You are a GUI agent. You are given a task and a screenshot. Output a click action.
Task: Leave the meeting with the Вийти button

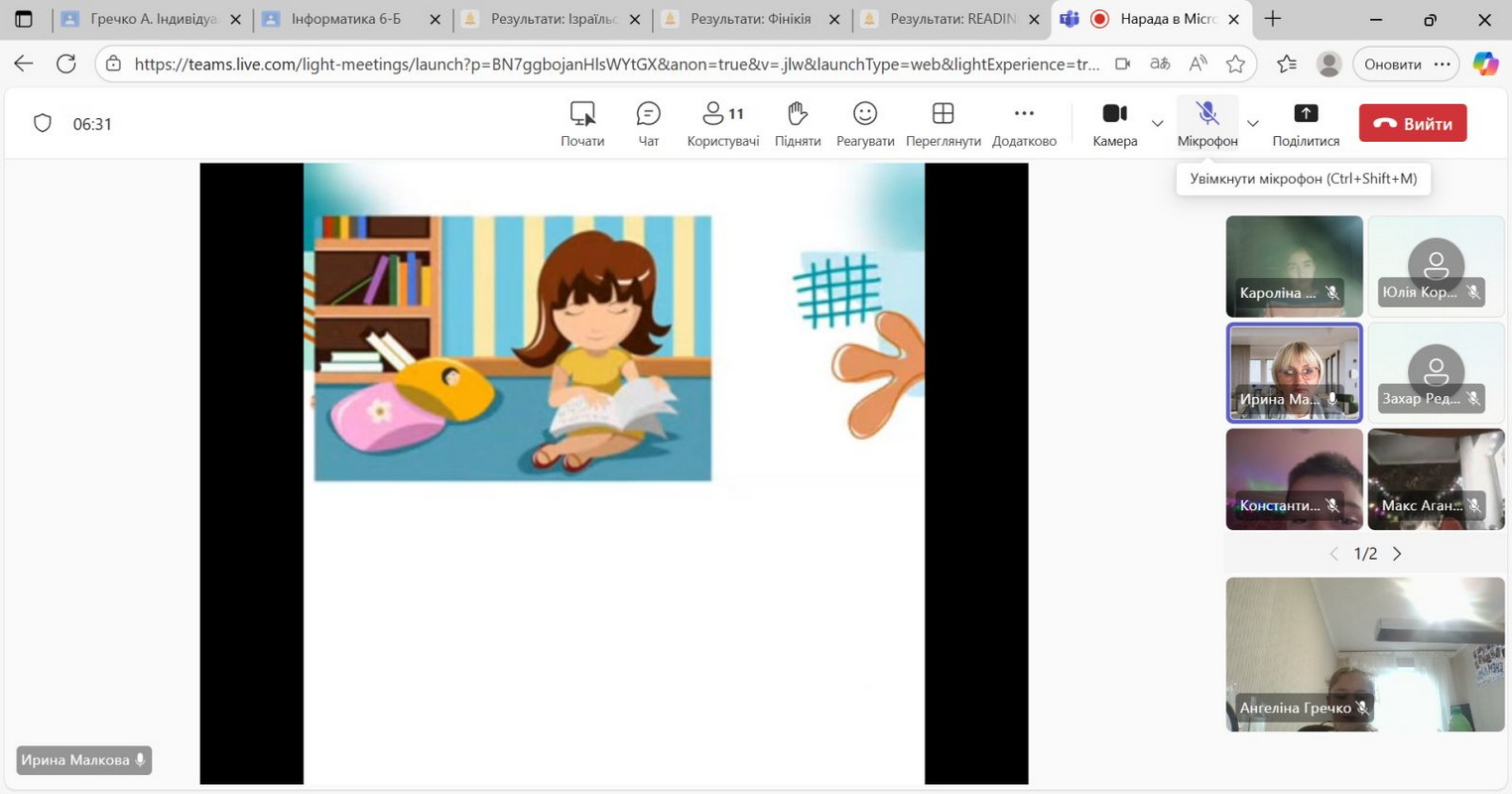pyautogui.click(x=1412, y=124)
